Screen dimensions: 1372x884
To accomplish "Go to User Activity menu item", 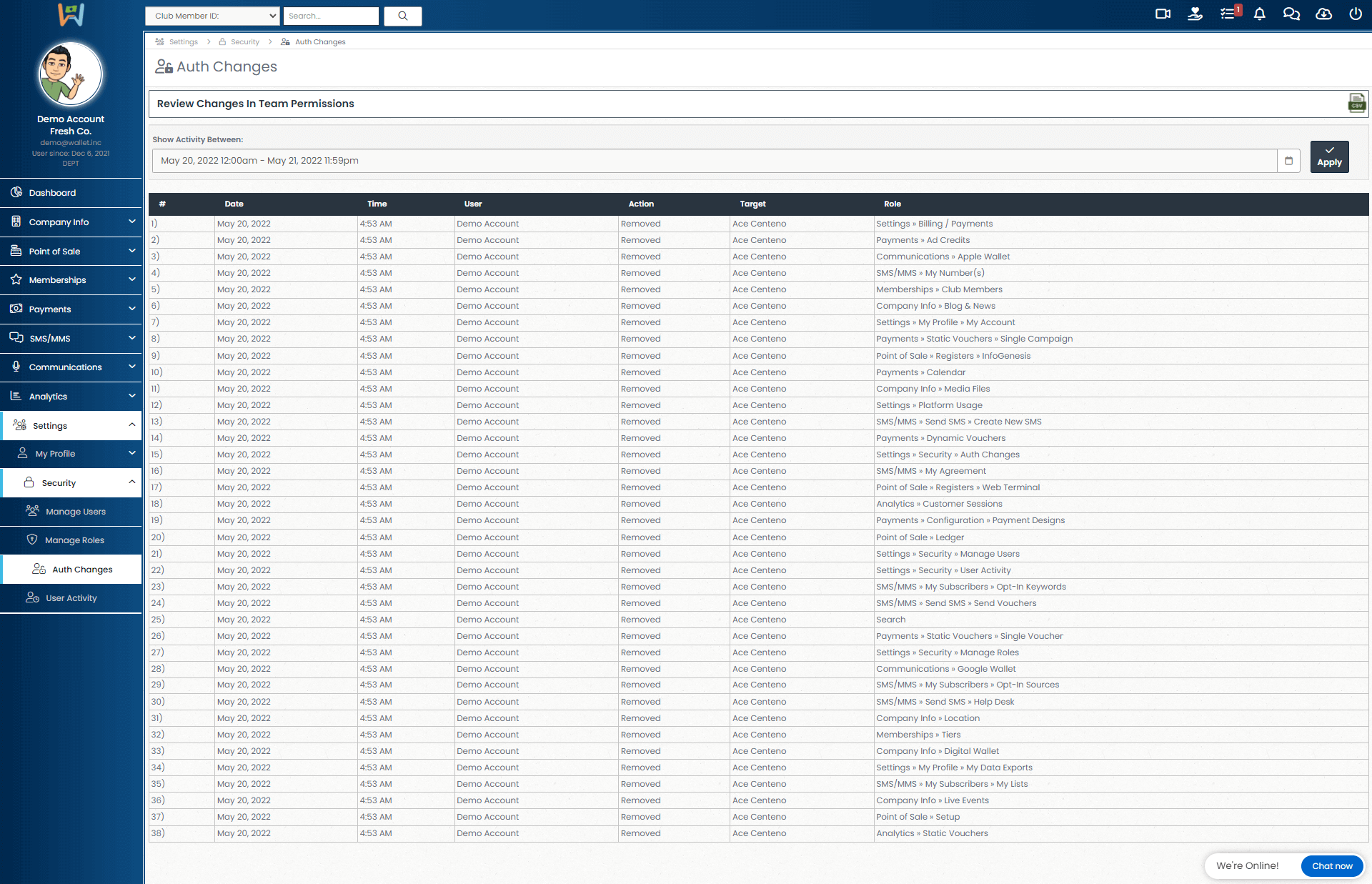I will coord(71,598).
